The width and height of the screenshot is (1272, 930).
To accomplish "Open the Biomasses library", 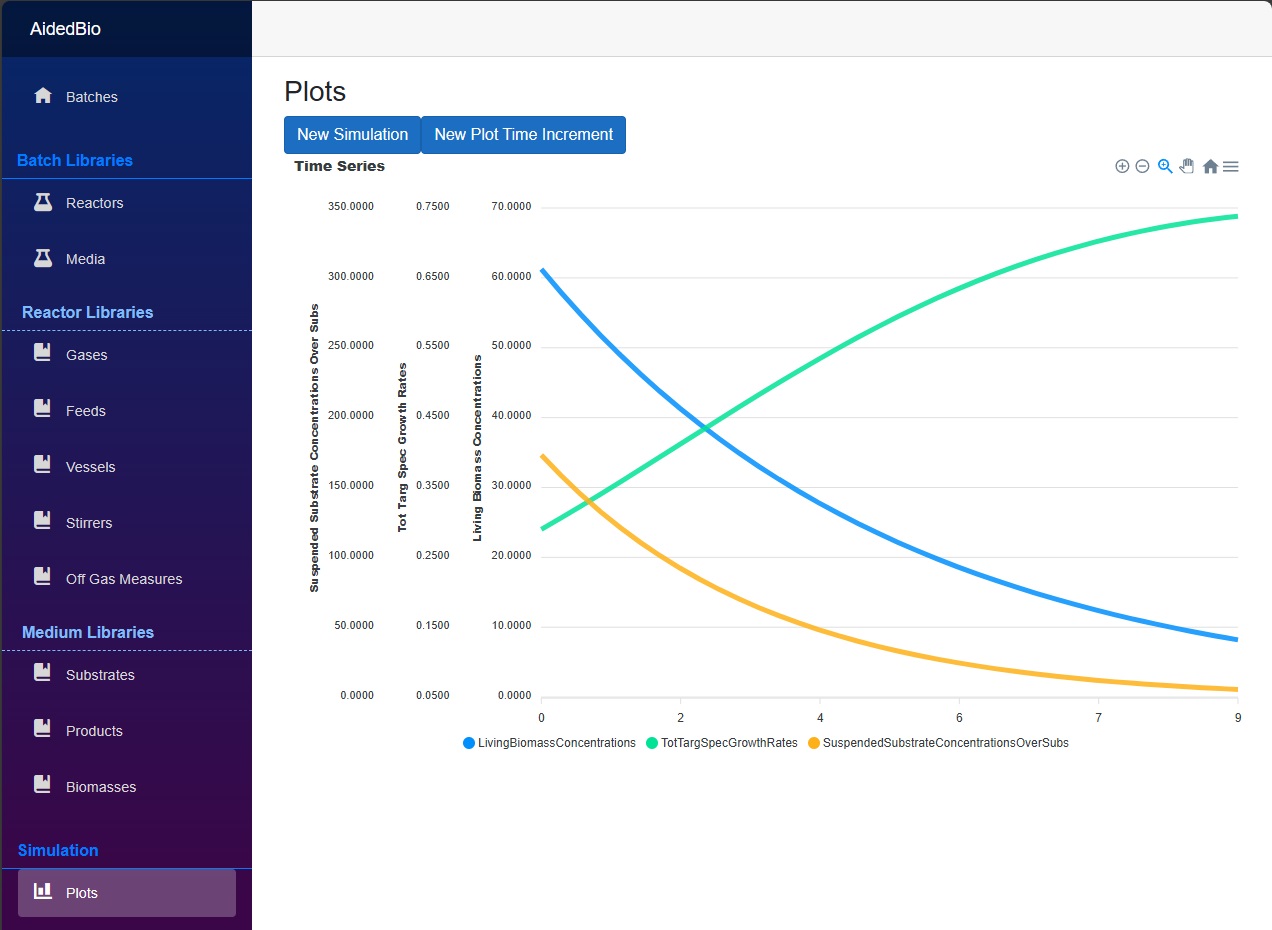I will (127, 787).
